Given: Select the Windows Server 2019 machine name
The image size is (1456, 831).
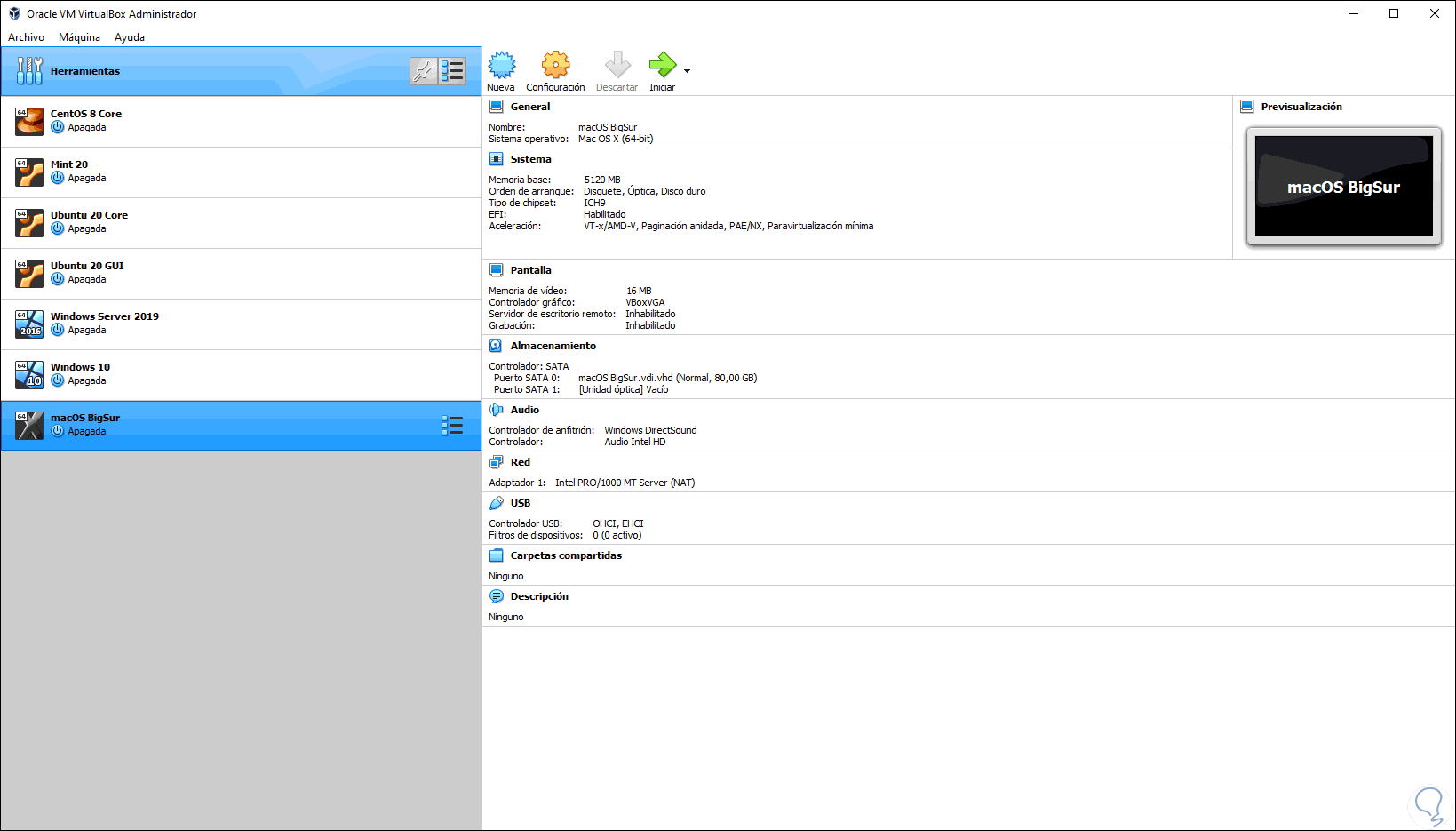Looking at the screenshot, I should [x=105, y=316].
